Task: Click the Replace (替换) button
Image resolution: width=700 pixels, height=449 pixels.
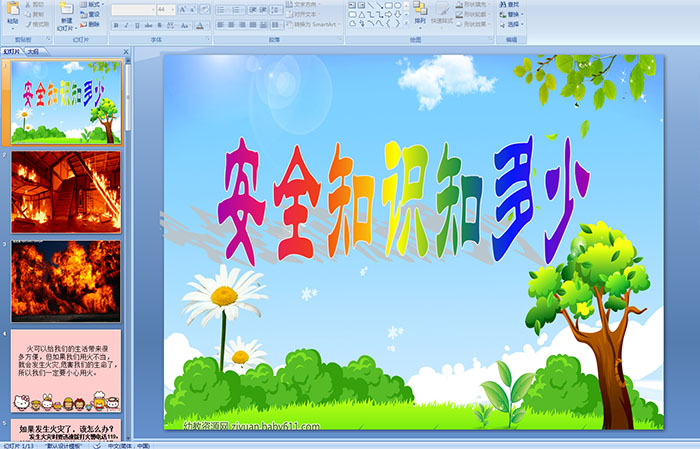Action: 511,14
